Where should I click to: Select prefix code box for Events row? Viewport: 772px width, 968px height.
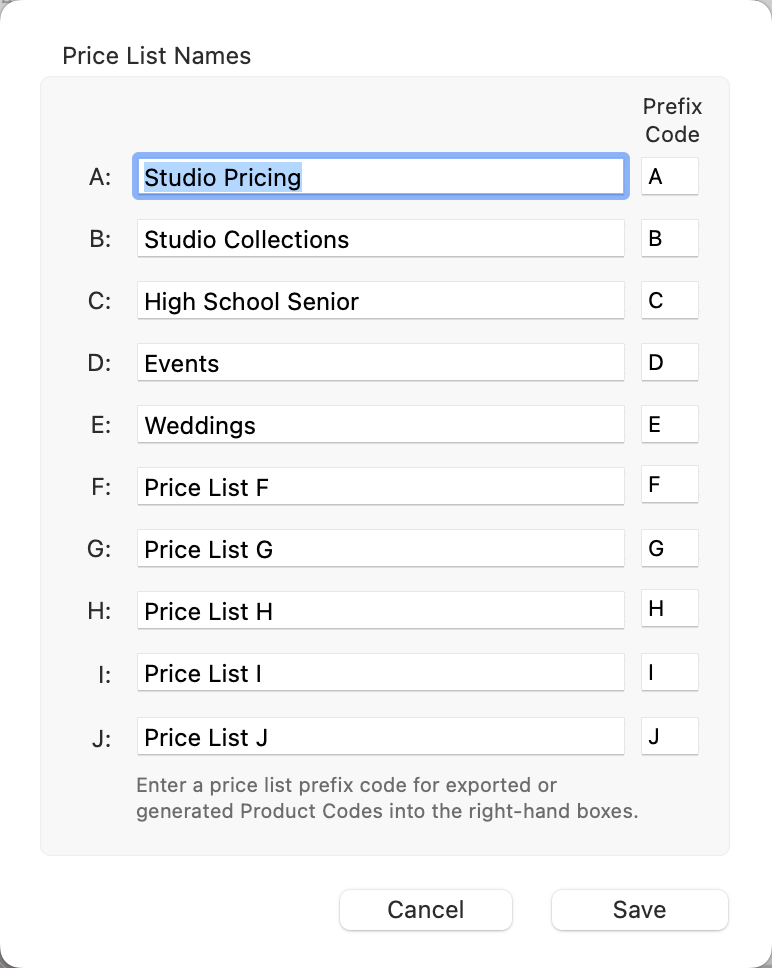click(669, 362)
